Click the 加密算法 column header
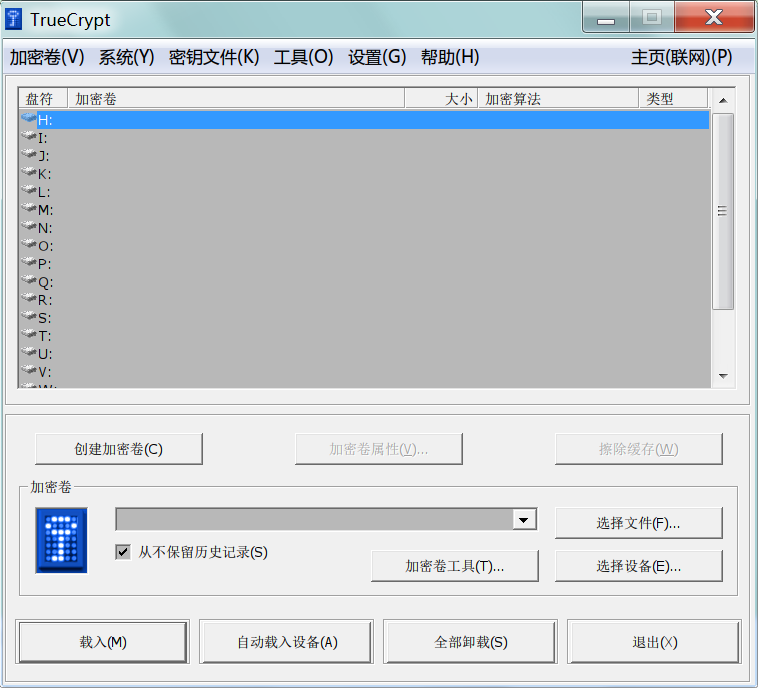The image size is (758, 688). tap(558, 99)
